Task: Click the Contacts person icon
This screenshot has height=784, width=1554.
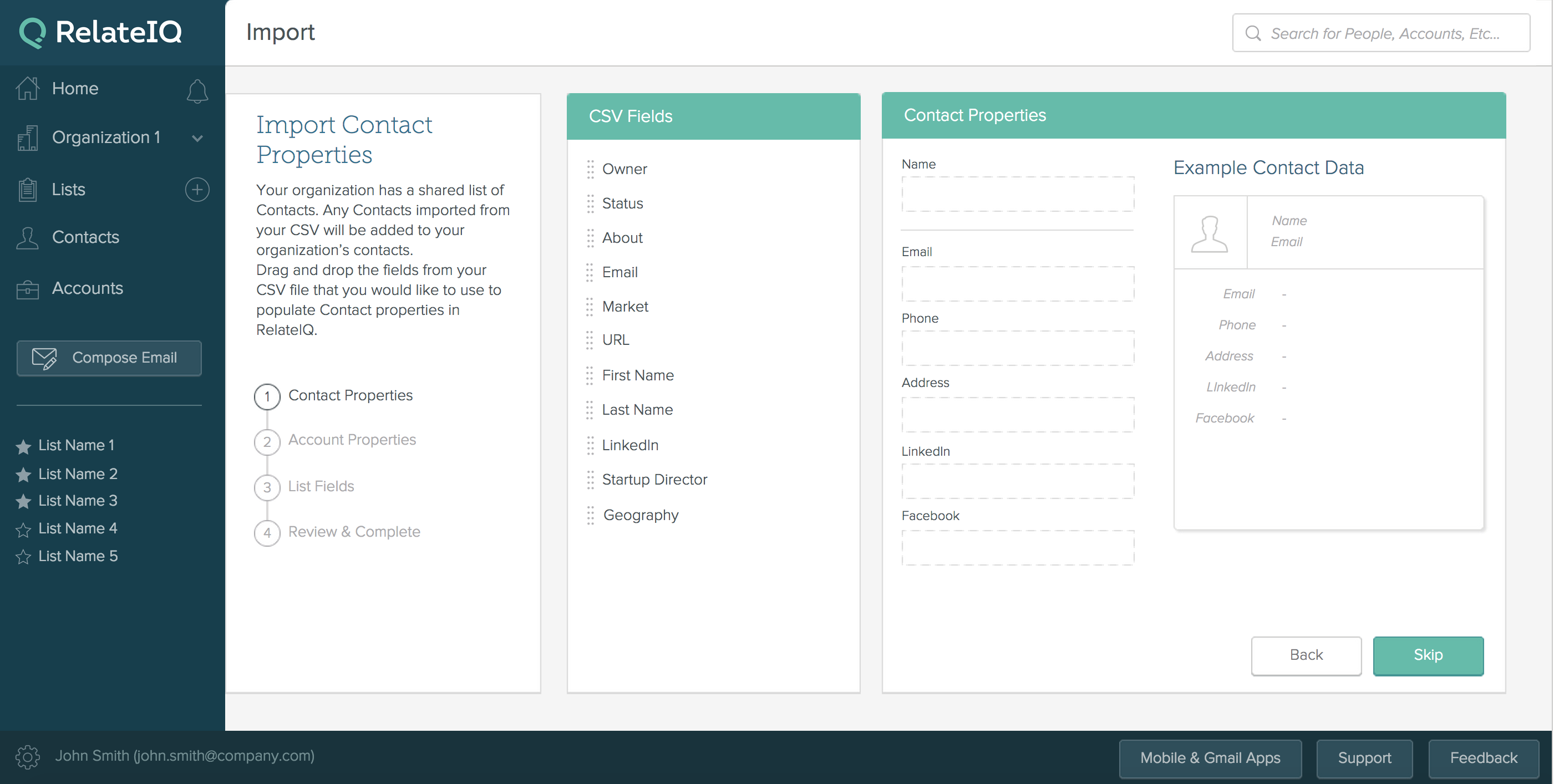Action: tap(28, 238)
